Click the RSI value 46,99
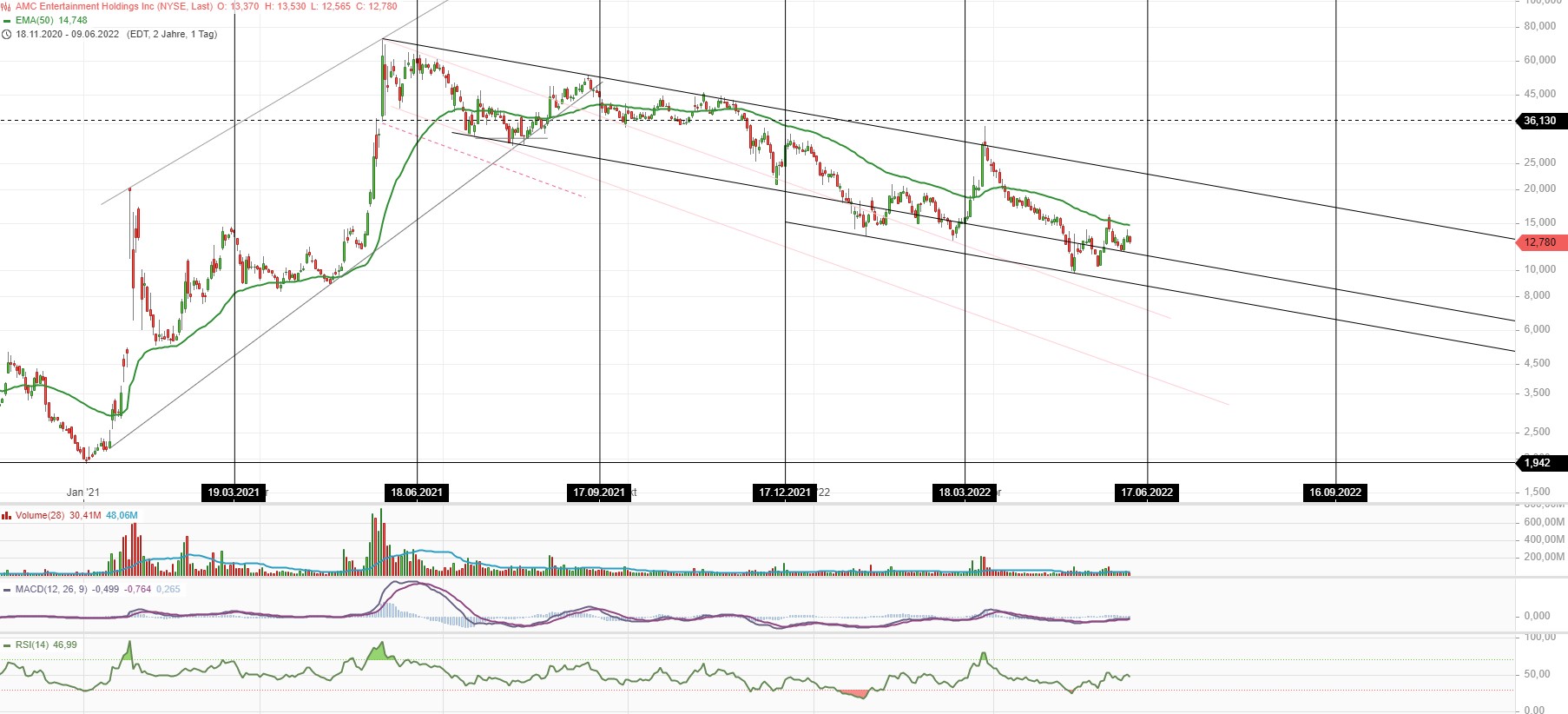 pos(65,645)
